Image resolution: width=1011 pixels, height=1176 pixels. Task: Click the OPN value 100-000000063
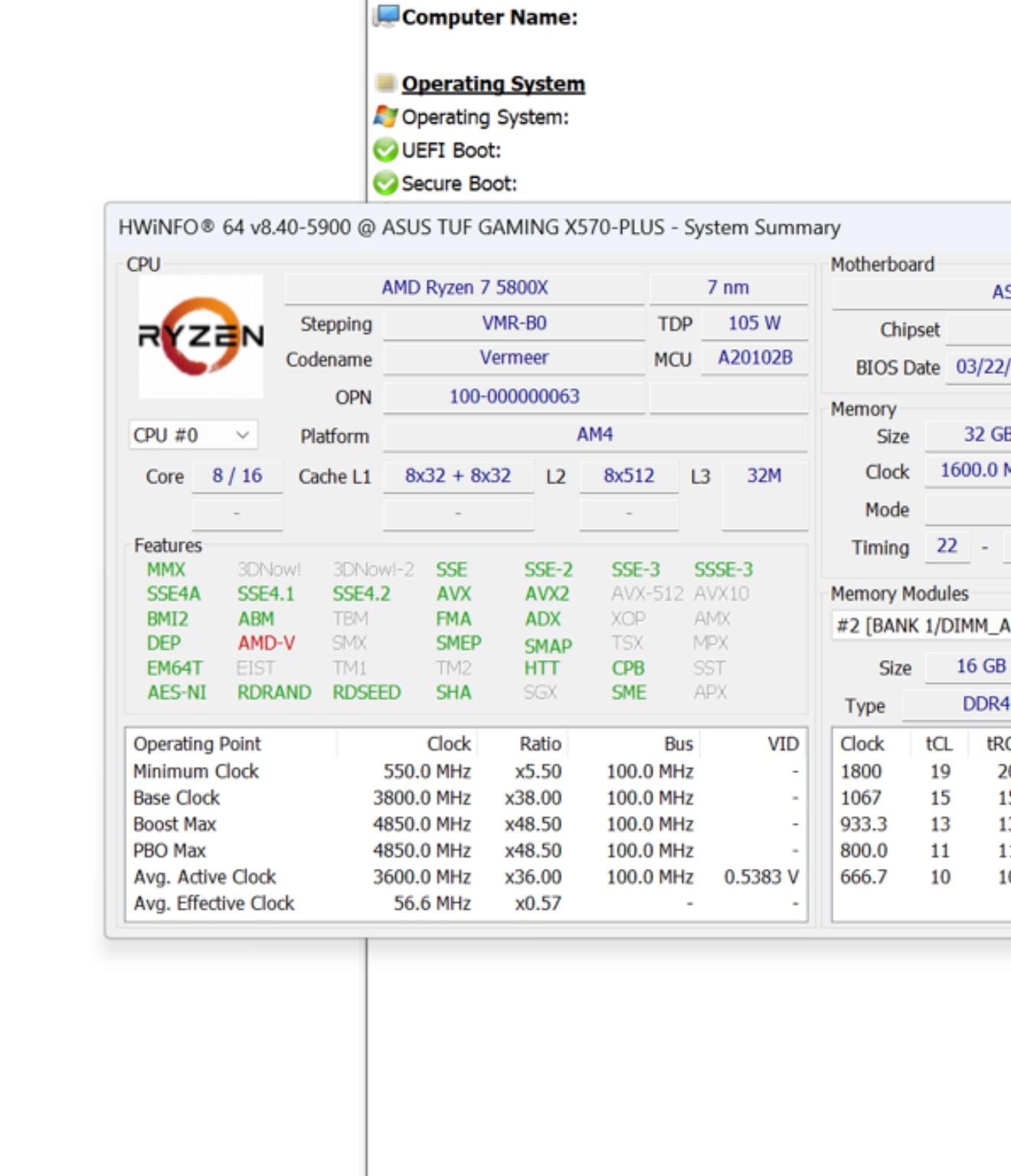coord(514,397)
